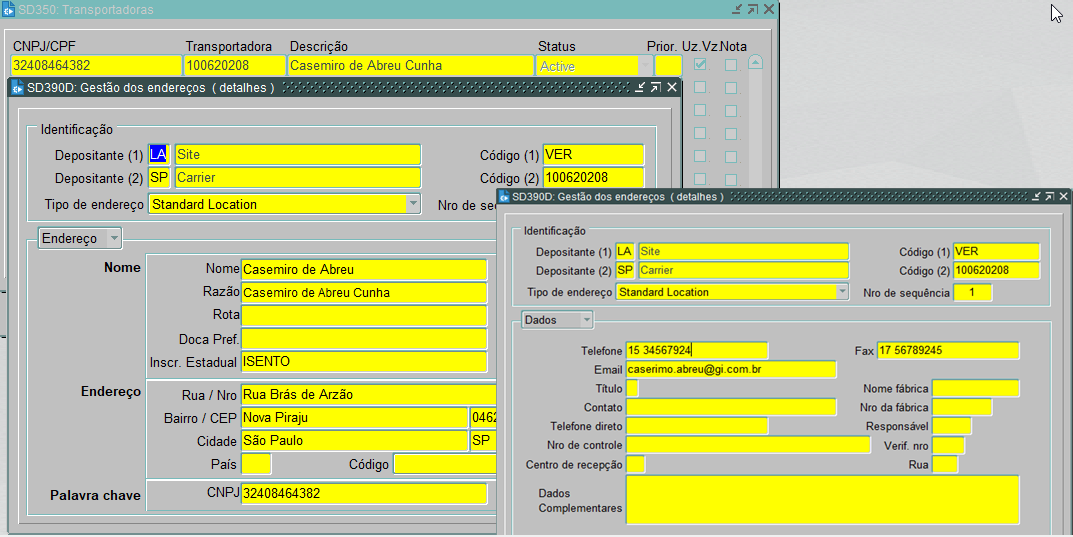
Task: Click SP Depositante (2) code in left window
Action: coord(158,178)
